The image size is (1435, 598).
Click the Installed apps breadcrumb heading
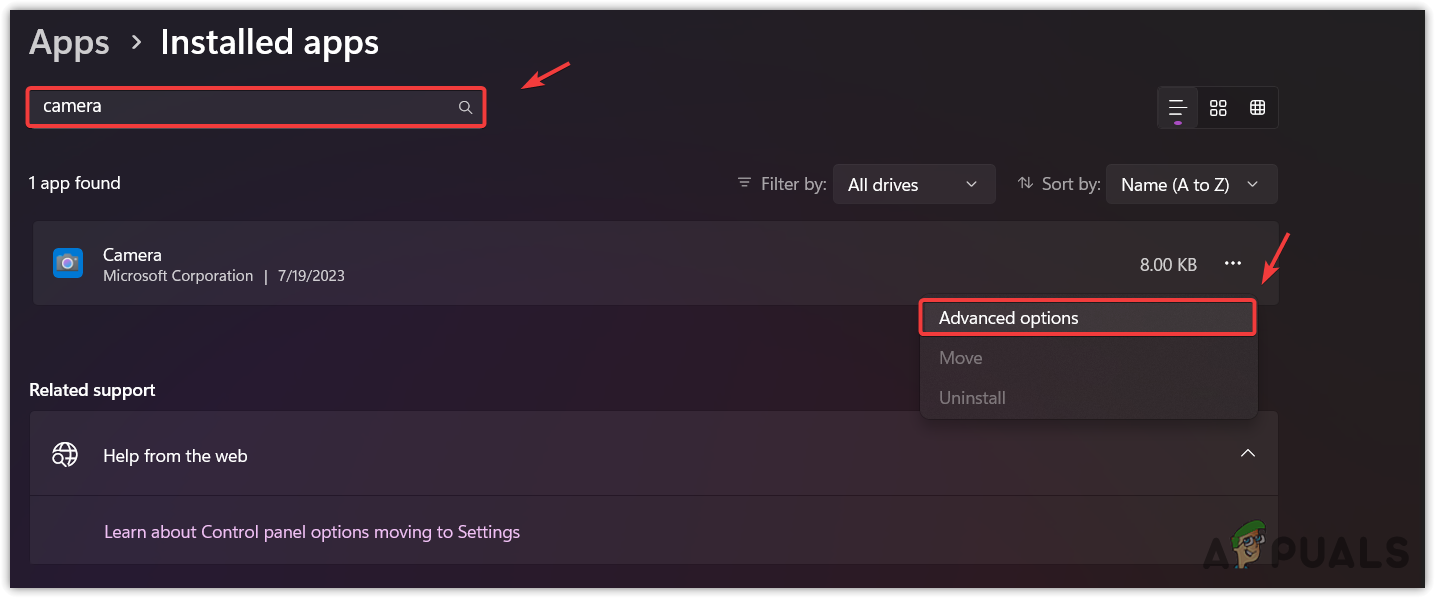coord(269,42)
